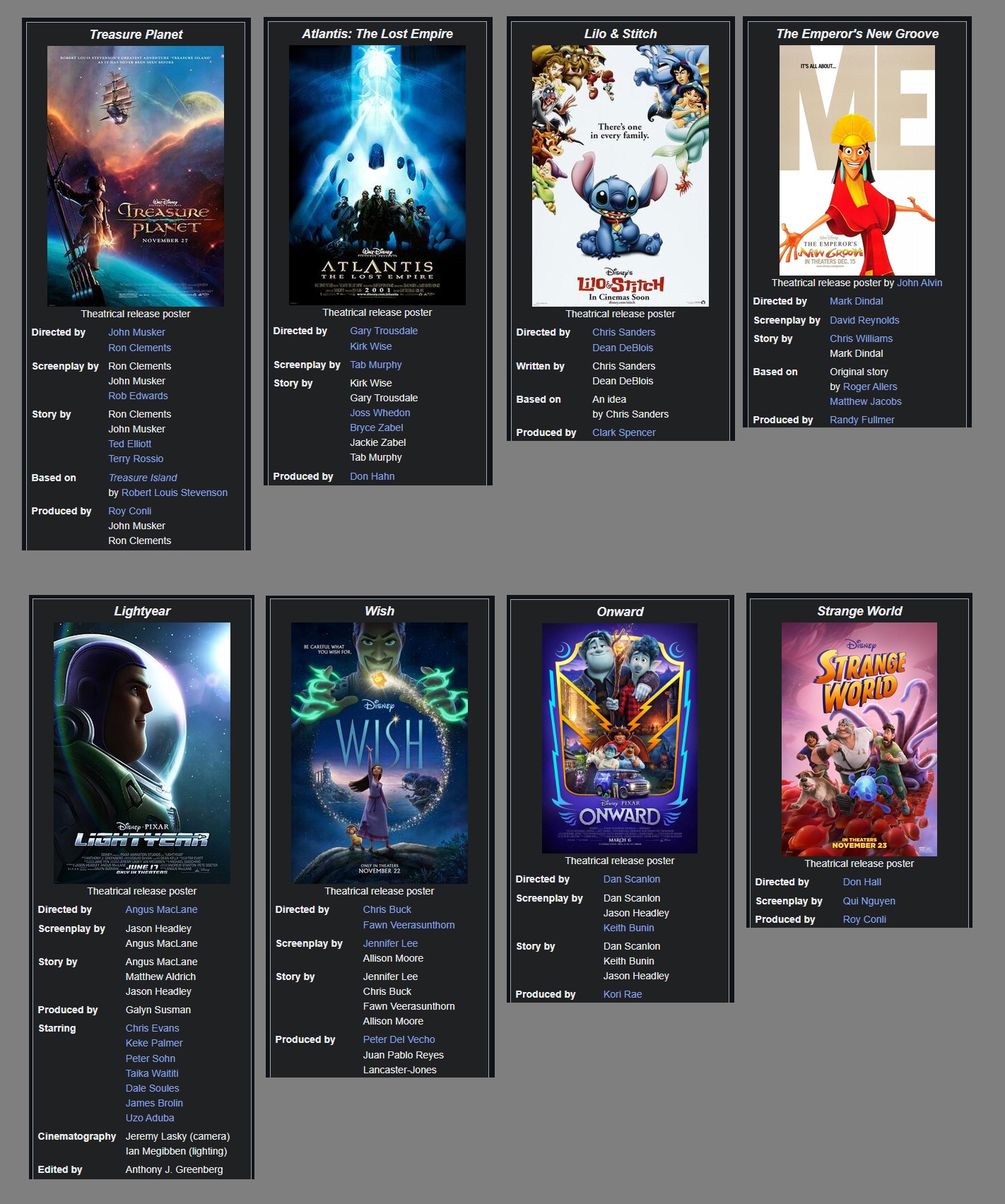Open the Strange World poster image
1005x1204 pixels.
pos(859,739)
